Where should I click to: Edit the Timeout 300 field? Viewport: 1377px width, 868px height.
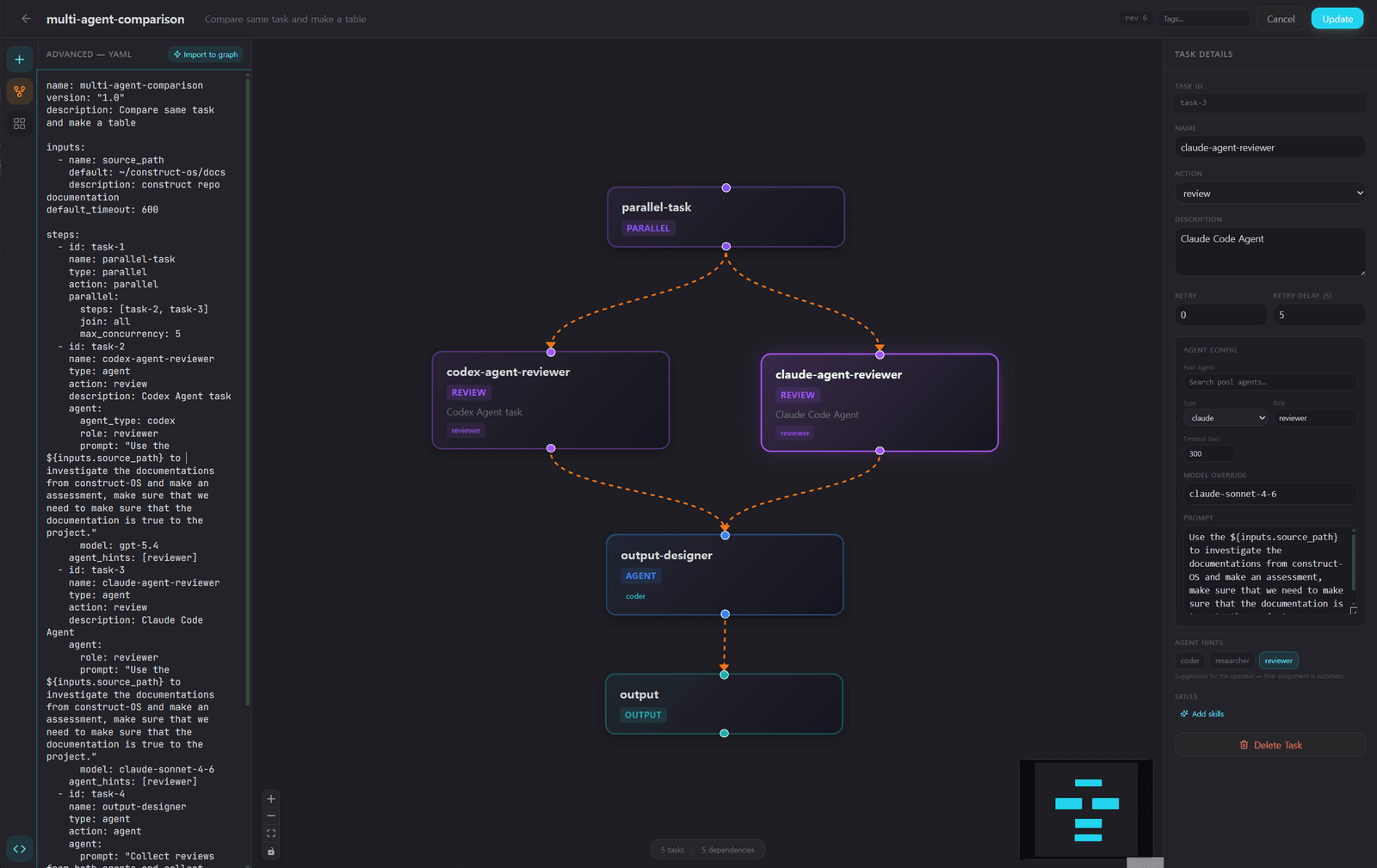point(1209,453)
